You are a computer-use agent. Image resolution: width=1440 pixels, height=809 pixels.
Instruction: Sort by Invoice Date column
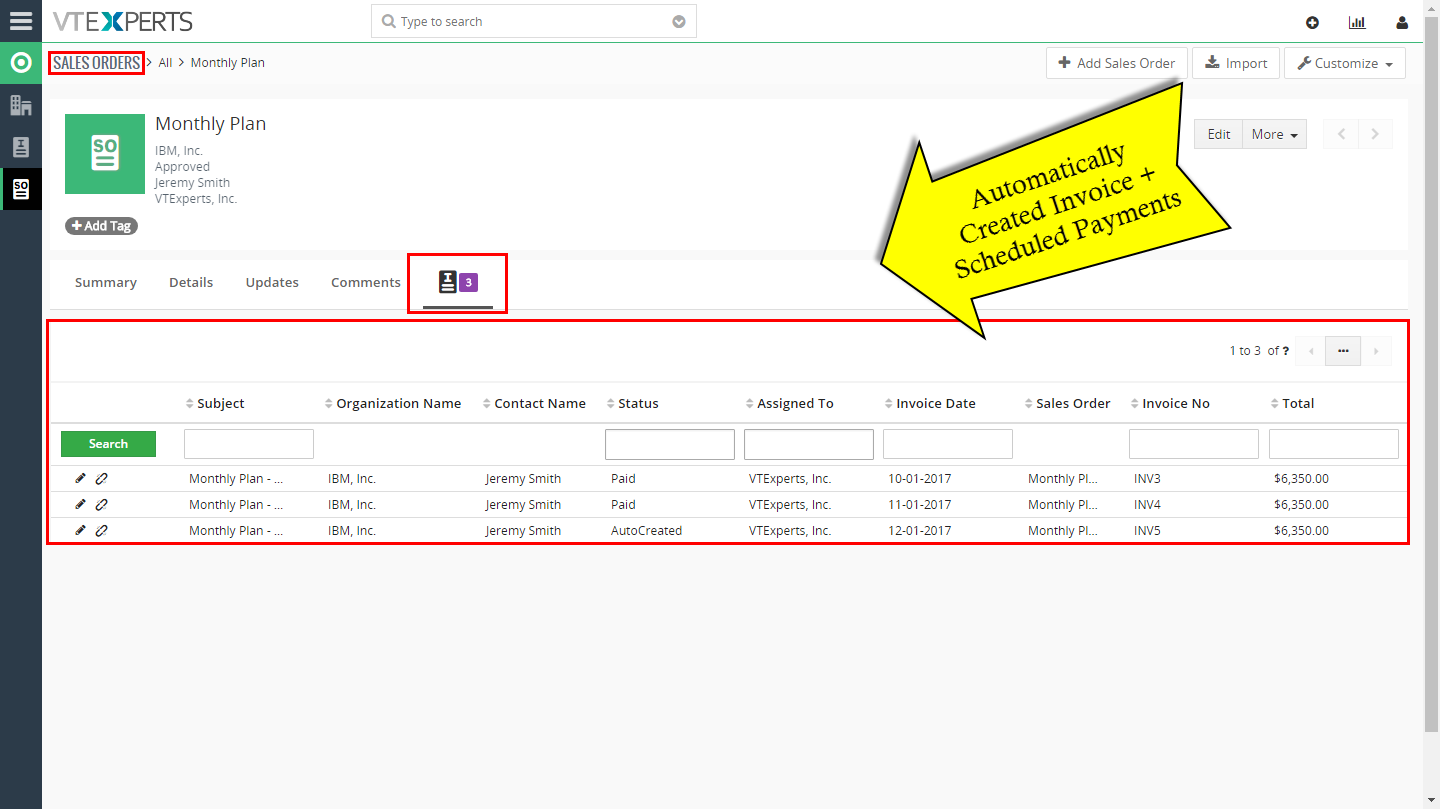(x=930, y=403)
